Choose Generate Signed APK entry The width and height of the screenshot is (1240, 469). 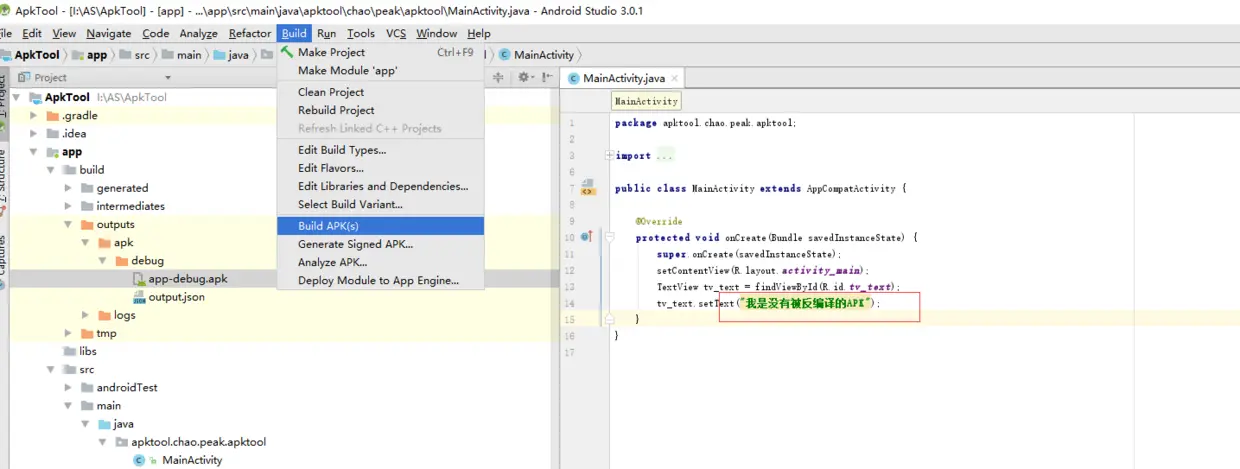[x=380, y=244]
